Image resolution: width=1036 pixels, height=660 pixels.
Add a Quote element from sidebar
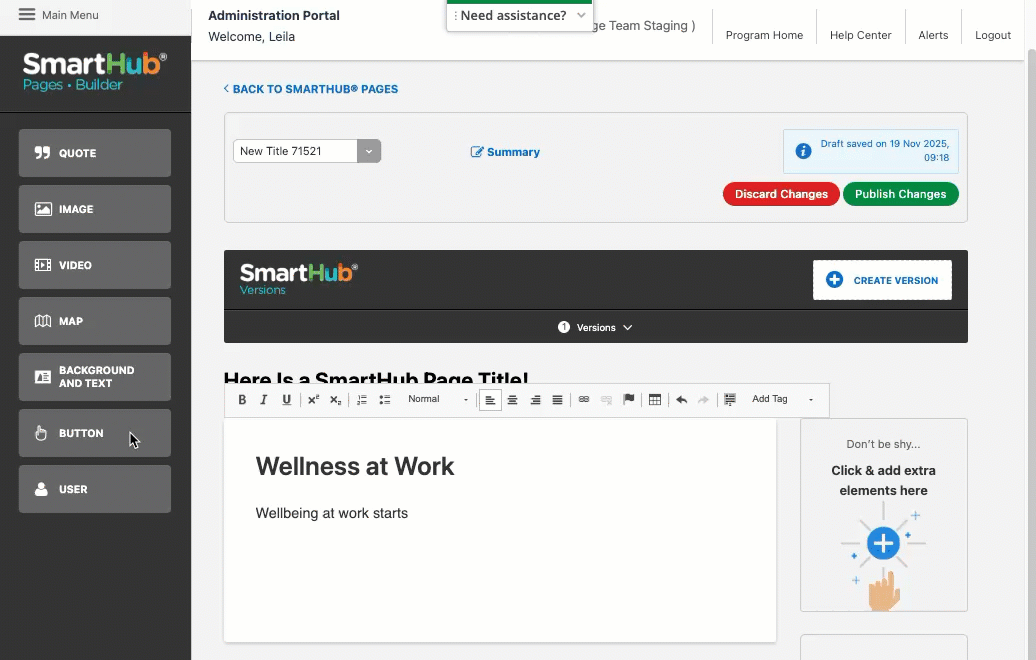click(95, 153)
